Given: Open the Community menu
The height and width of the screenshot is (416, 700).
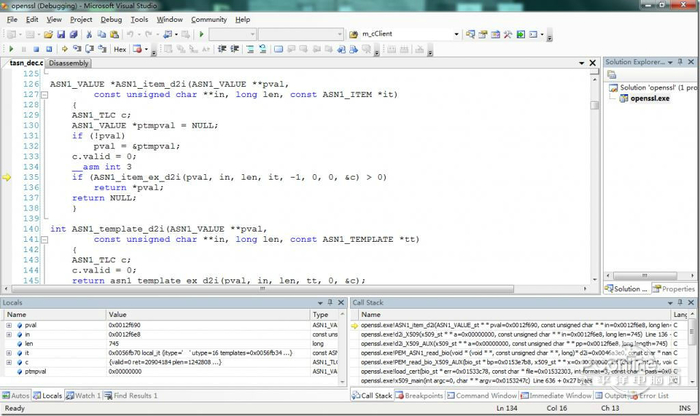Looking at the screenshot, I should tap(208, 19).
